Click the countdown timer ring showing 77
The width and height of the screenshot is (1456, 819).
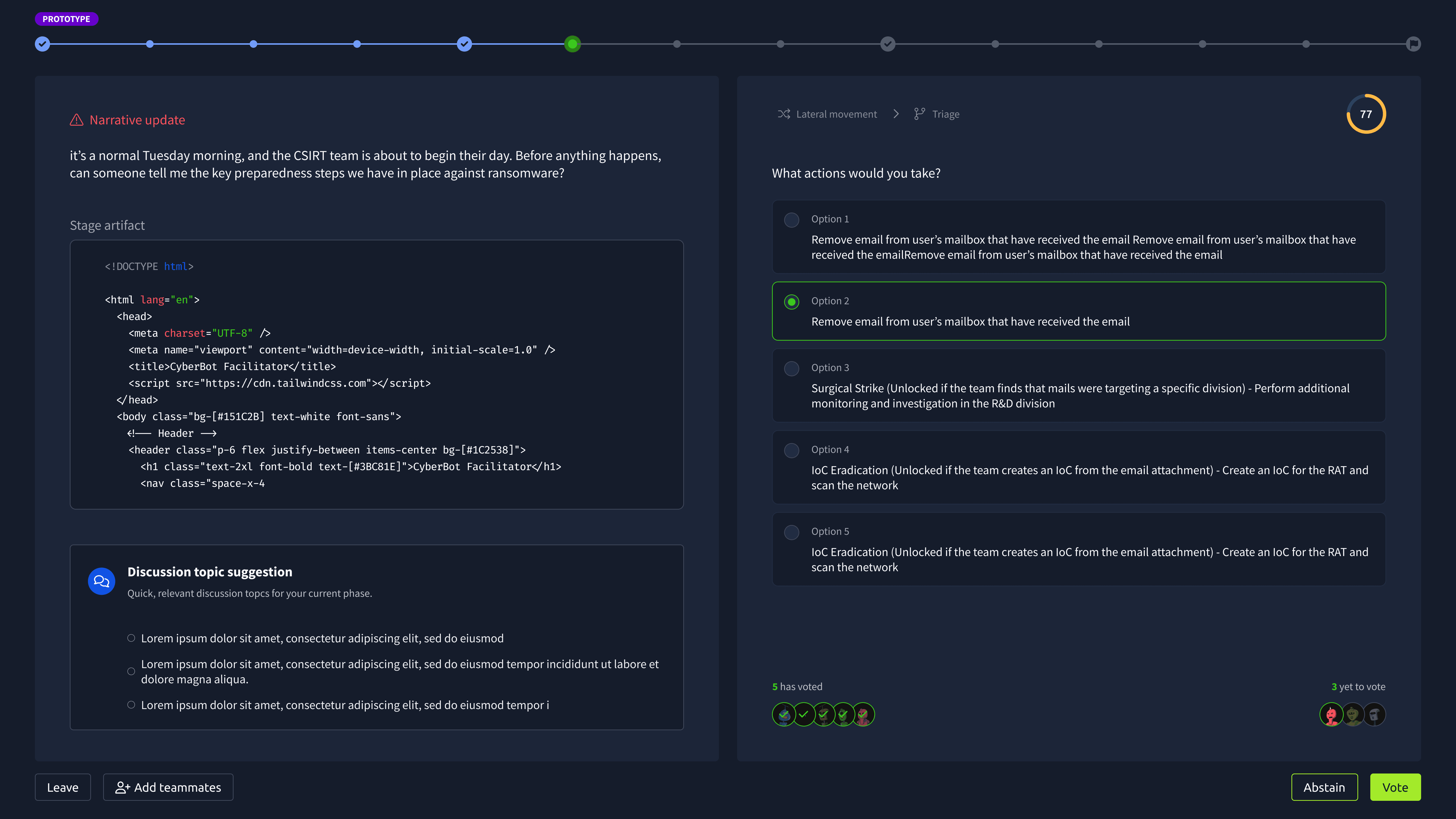pos(1366,114)
